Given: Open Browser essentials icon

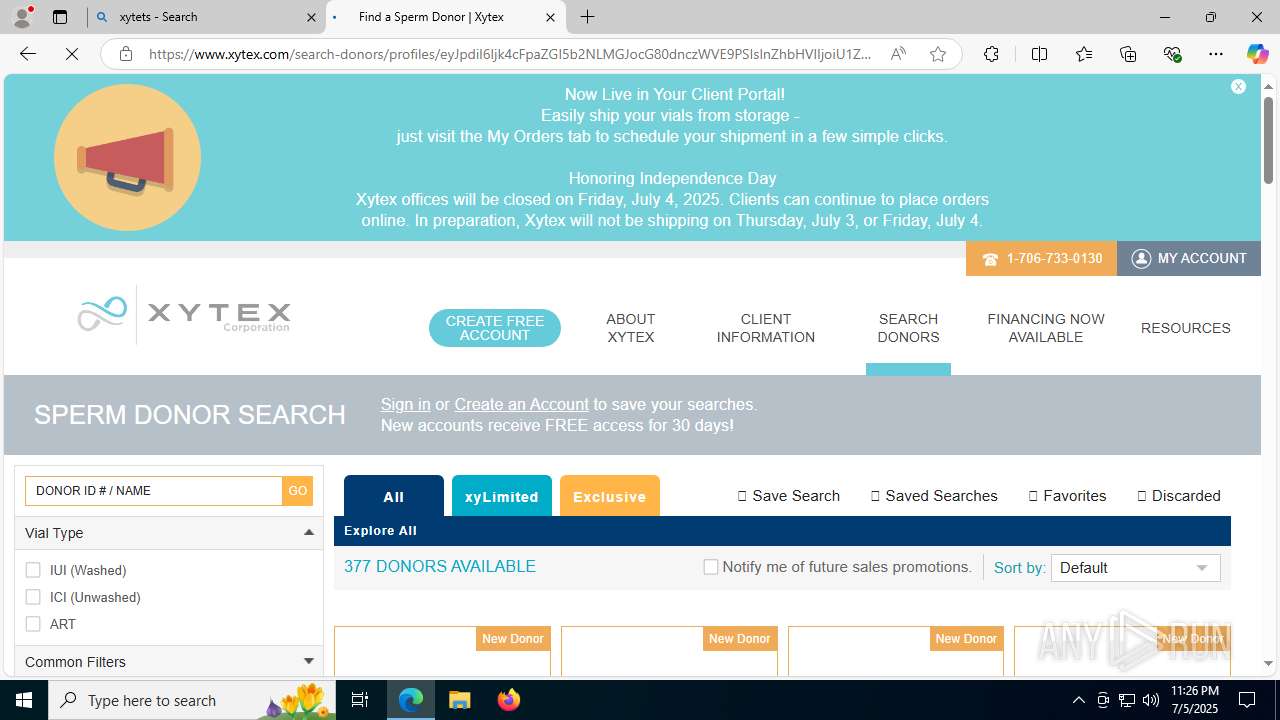Looking at the screenshot, I should 1172,54.
